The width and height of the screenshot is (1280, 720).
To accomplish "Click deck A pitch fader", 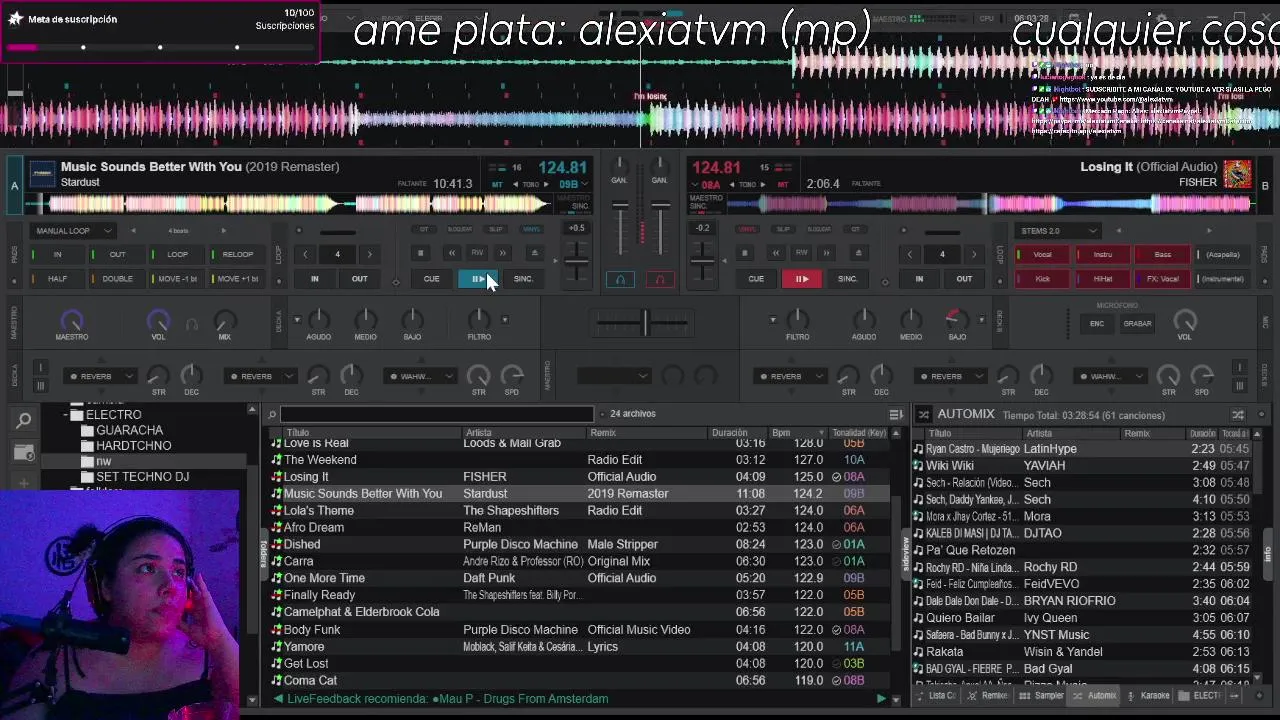I will (577, 262).
